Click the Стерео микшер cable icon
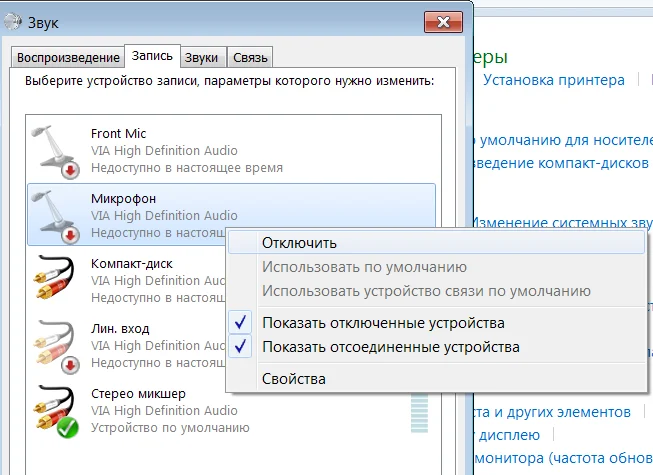653x475 pixels. click(56, 412)
